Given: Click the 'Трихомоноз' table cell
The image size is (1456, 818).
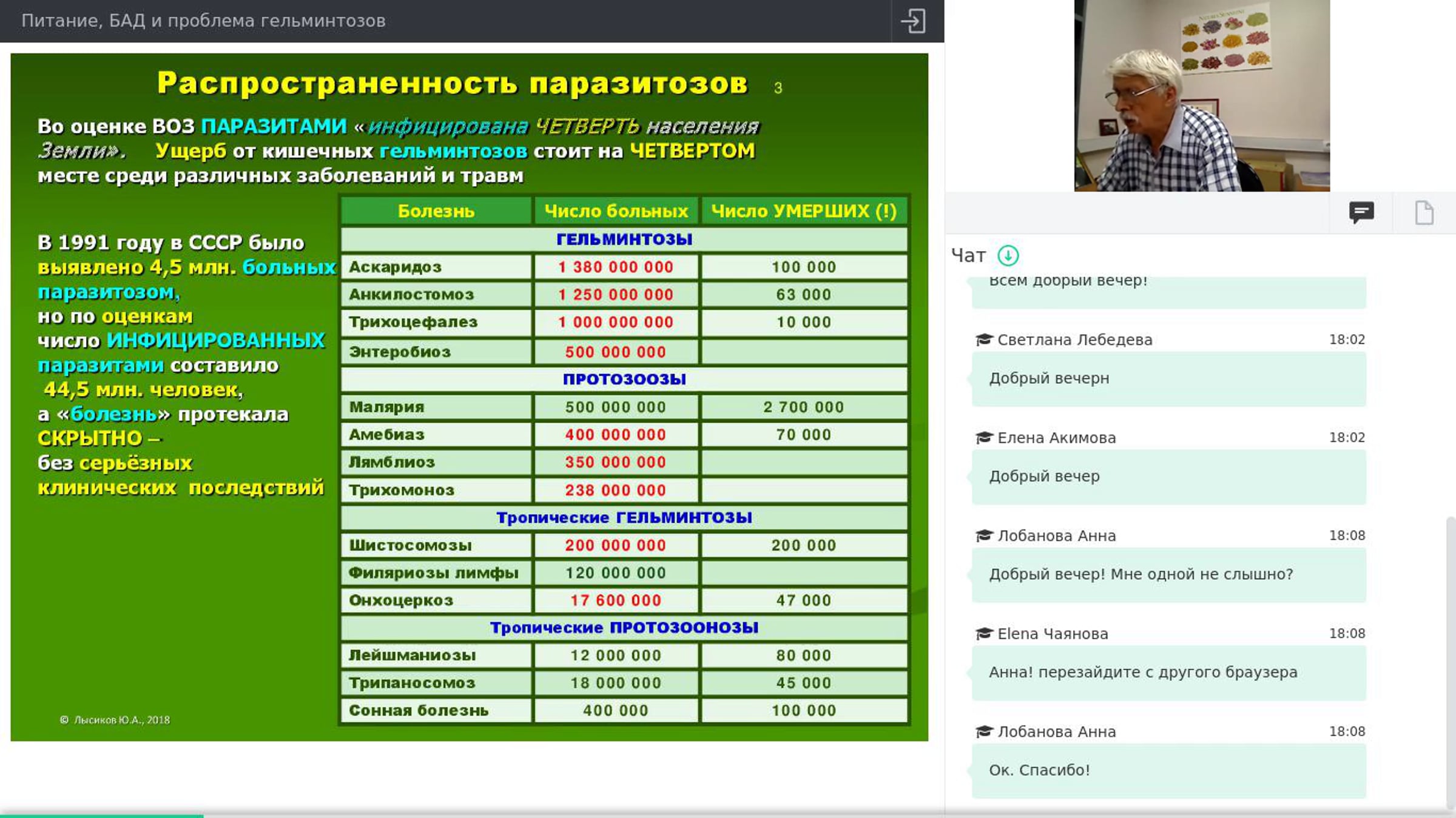Looking at the screenshot, I should [x=436, y=491].
